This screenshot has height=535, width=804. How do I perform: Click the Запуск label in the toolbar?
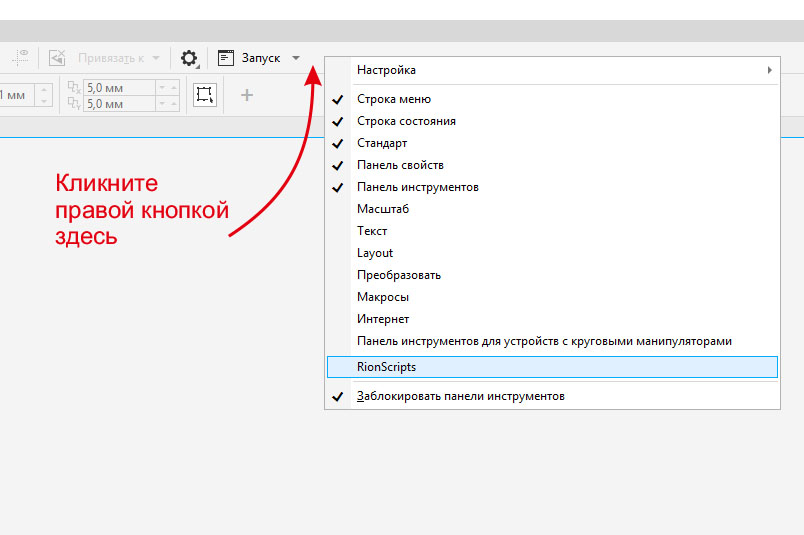pos(261,58)
